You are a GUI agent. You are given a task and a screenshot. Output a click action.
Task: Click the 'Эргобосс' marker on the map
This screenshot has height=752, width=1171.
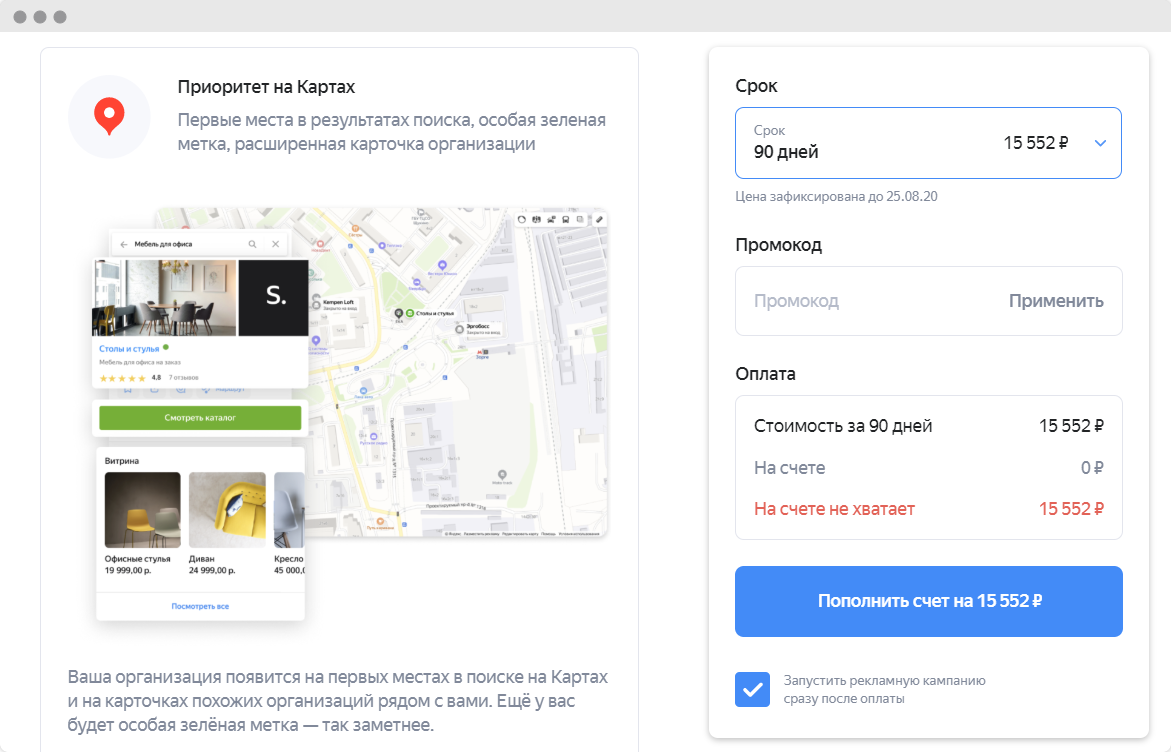click(459, 329)
